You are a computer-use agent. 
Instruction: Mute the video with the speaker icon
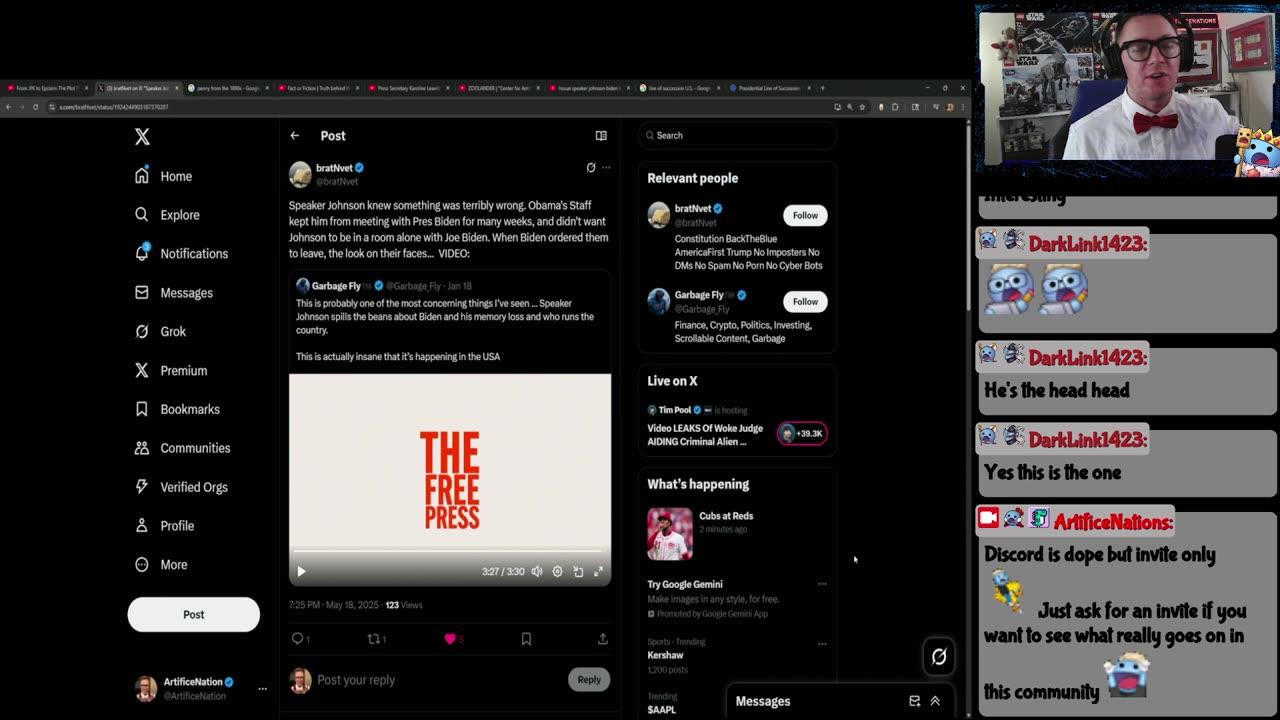(537, 572)
